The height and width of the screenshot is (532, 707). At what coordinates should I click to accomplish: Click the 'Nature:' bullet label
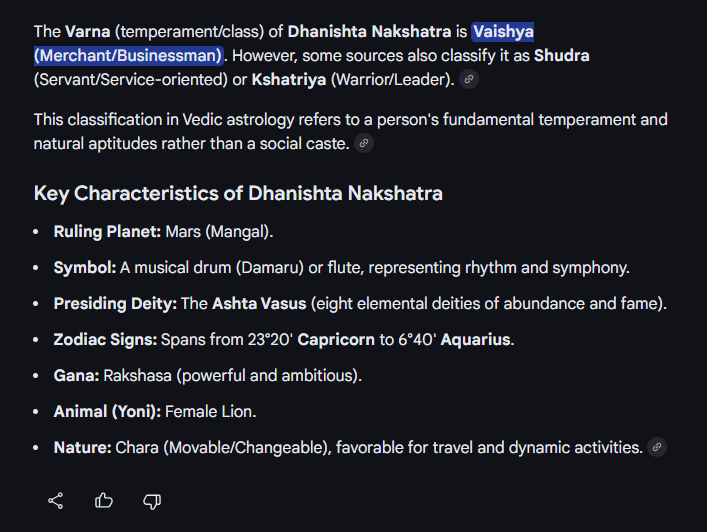pyautogui.click(x=82, y=447)
